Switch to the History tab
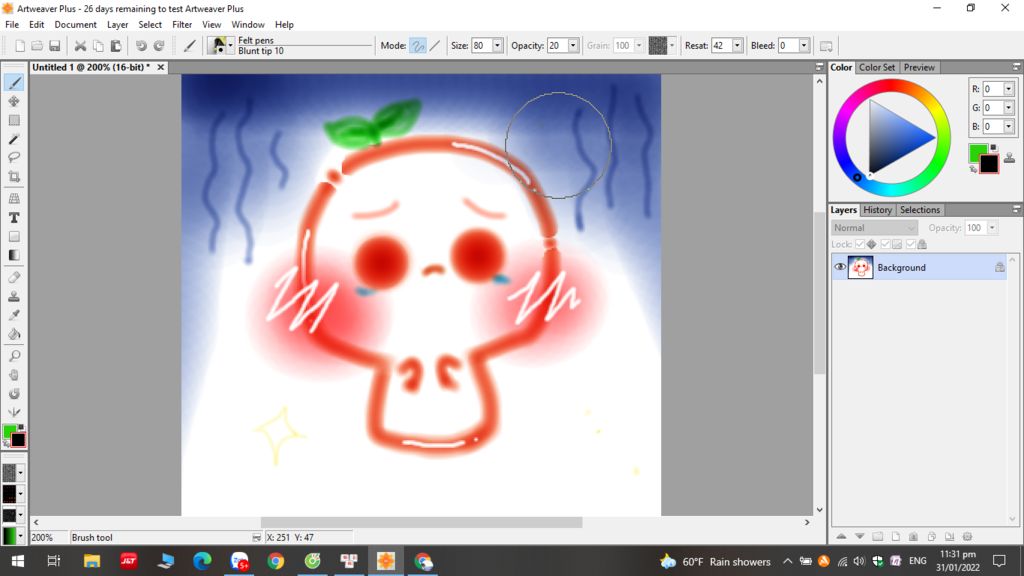This screenshot has height=576, width=1024. [x=877, y=210]
